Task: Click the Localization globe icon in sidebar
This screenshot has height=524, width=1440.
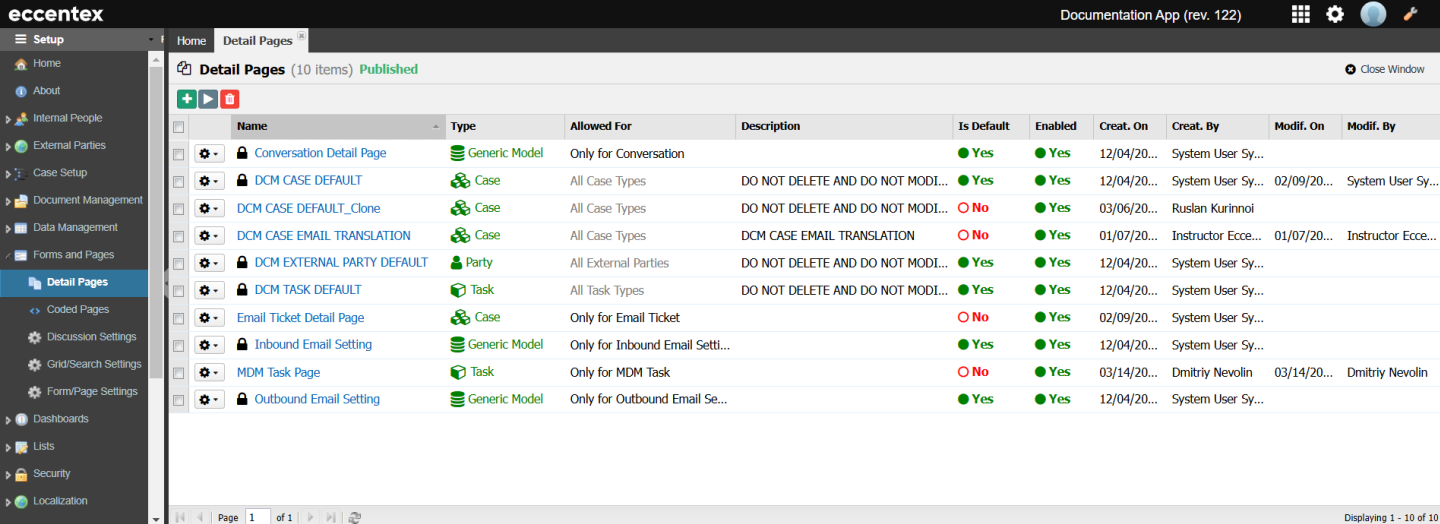Action: click(21, 501)
